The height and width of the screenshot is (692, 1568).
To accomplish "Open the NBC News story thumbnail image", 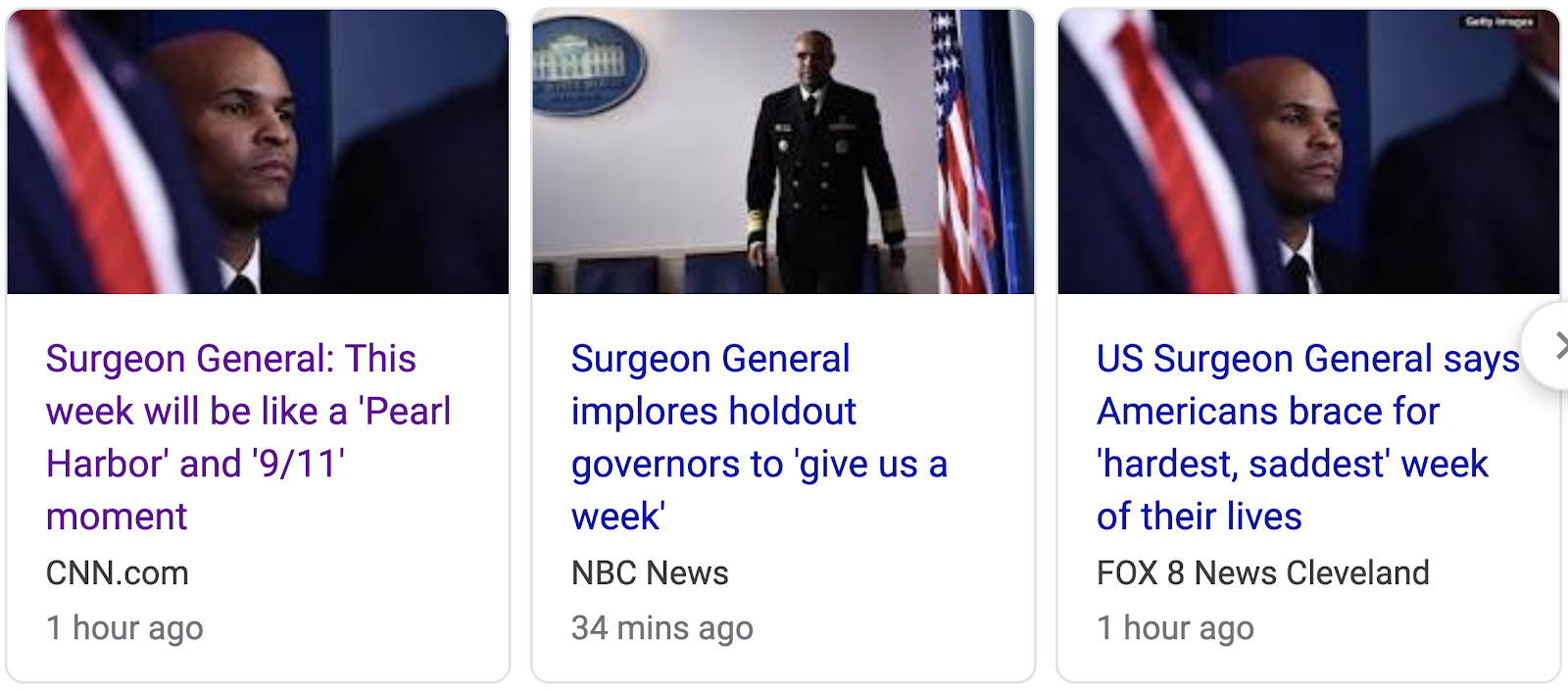I will (783, 152).
